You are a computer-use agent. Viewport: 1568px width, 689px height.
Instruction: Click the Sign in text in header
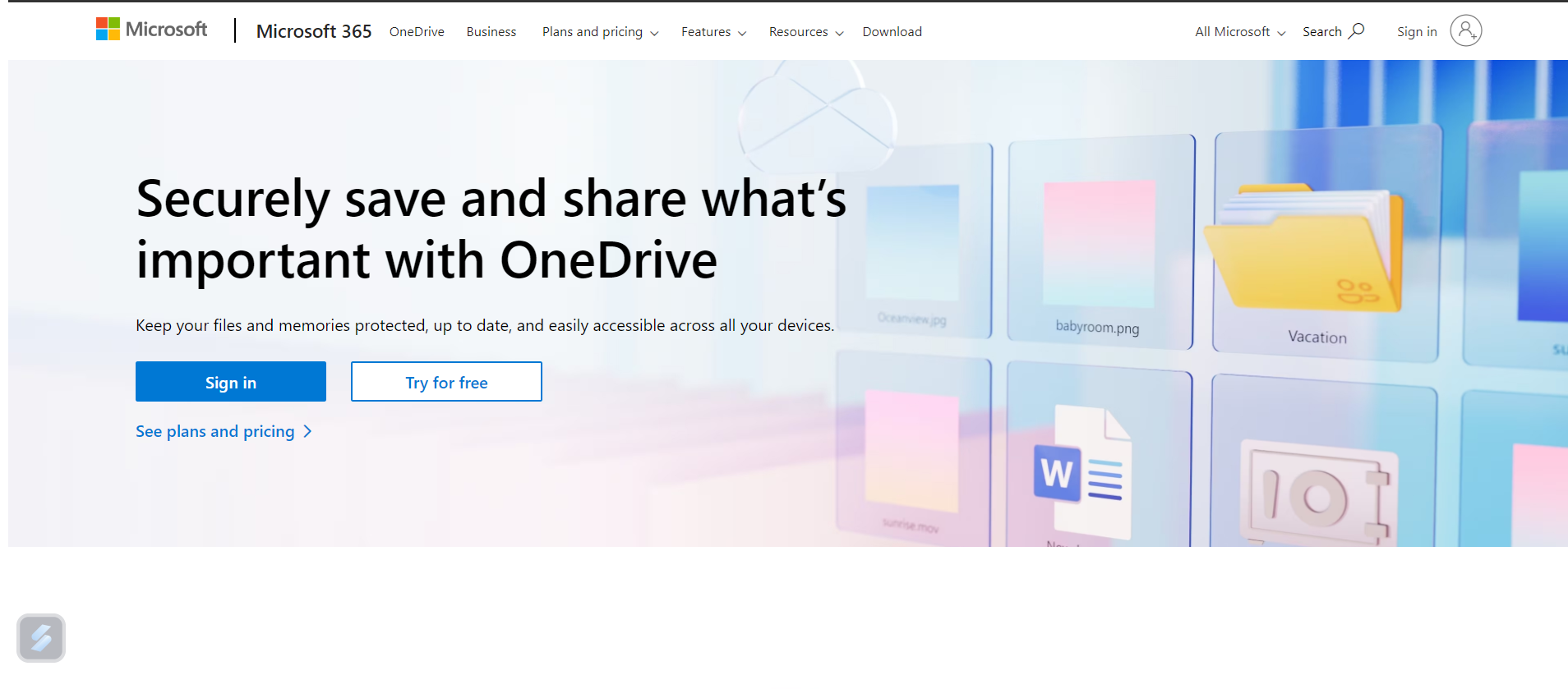1417,31
